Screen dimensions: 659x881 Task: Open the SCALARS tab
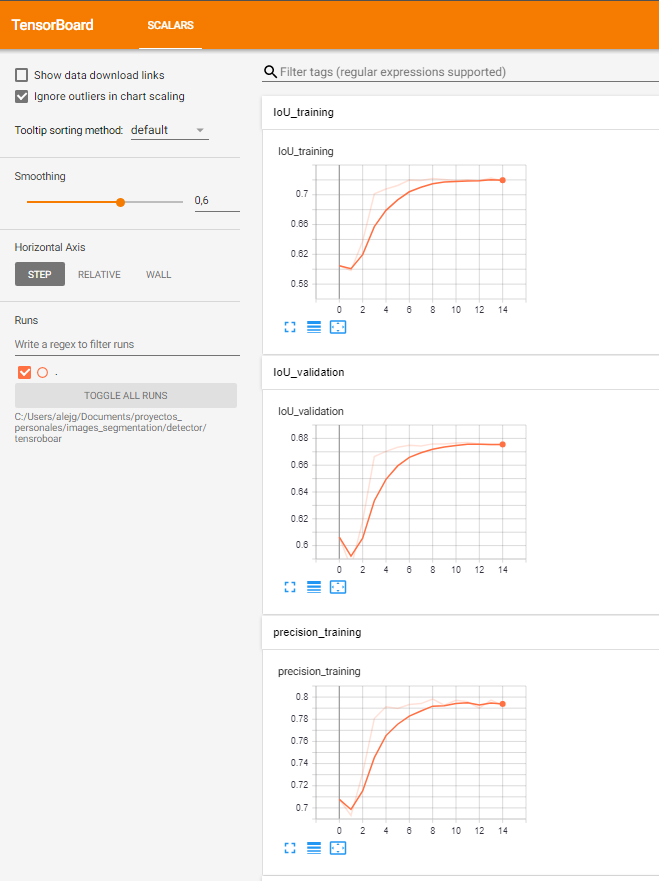[170, 25]
